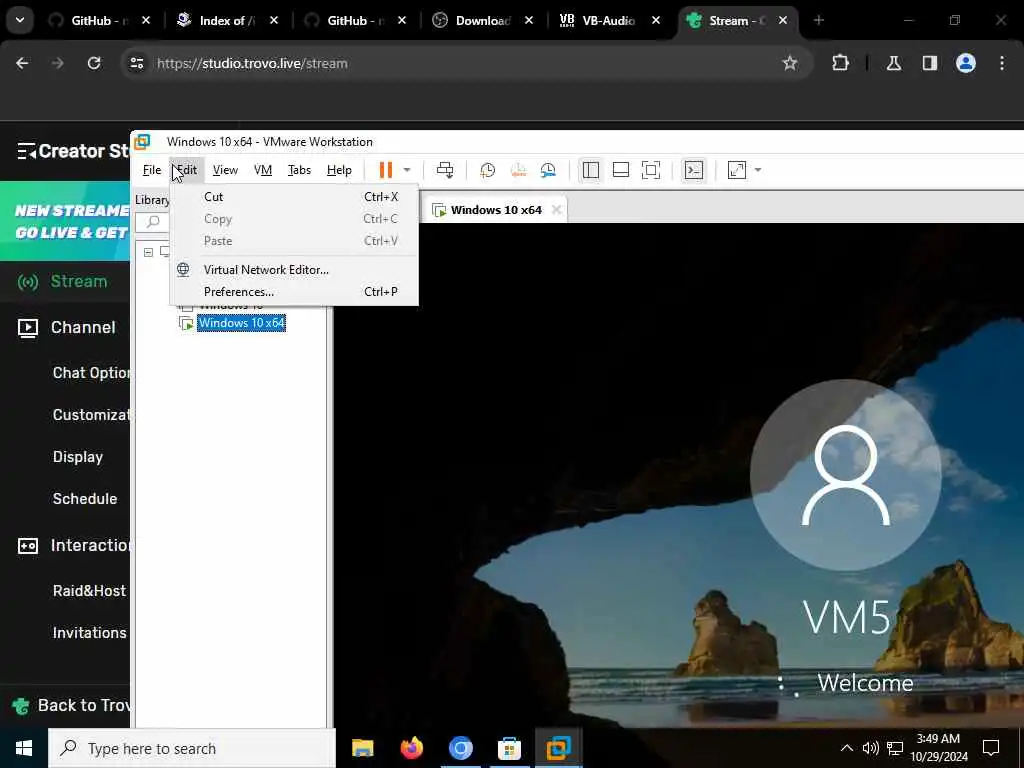Open the VM menu
The height and width of the screenshot is (768, 1024).
[263, 170]
